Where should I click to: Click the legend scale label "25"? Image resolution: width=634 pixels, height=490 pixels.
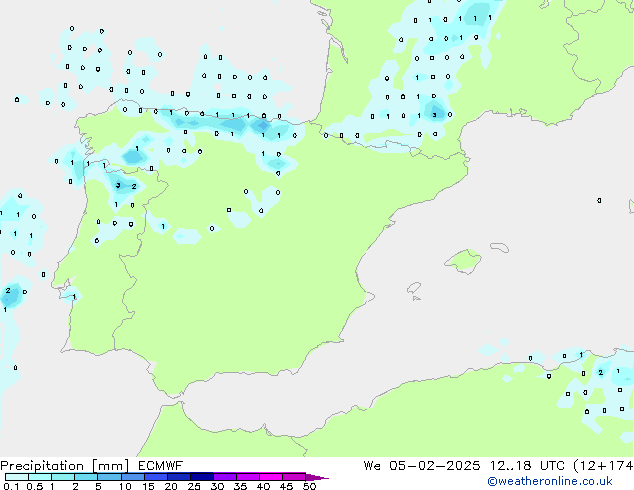(194, 486)
